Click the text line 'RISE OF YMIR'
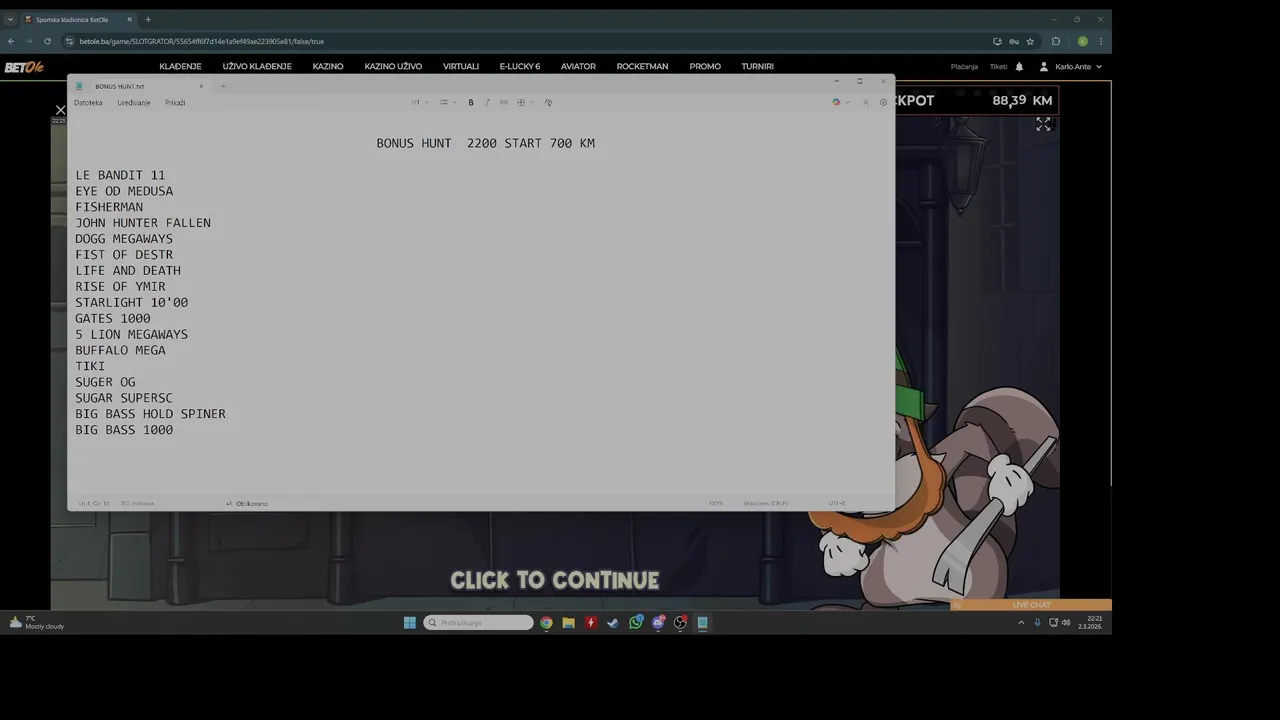This screenshot has height=720, width=1280. (120, 286)
